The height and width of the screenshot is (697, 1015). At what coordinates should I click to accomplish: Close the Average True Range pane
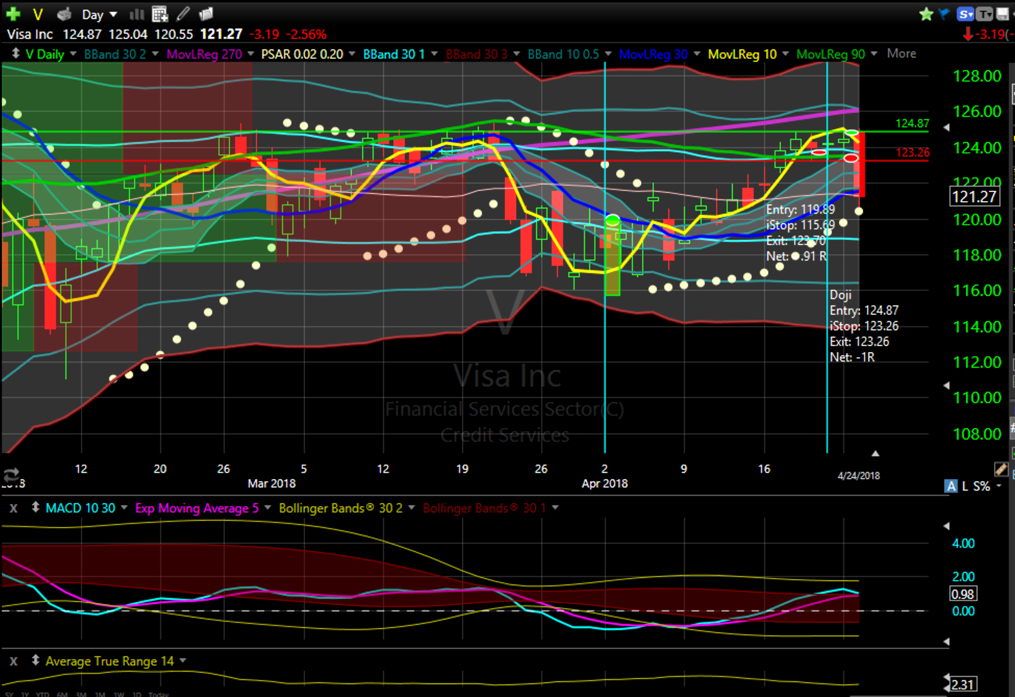14,661
